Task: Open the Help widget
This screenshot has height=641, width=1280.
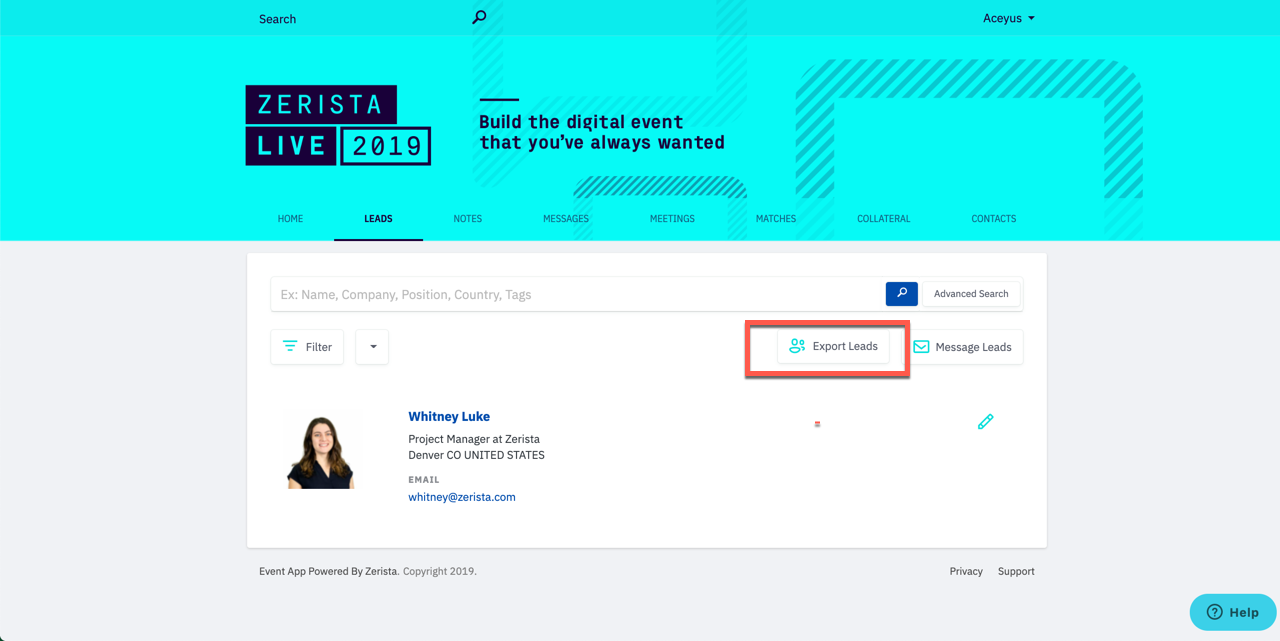Action: tap(1233, 612)
